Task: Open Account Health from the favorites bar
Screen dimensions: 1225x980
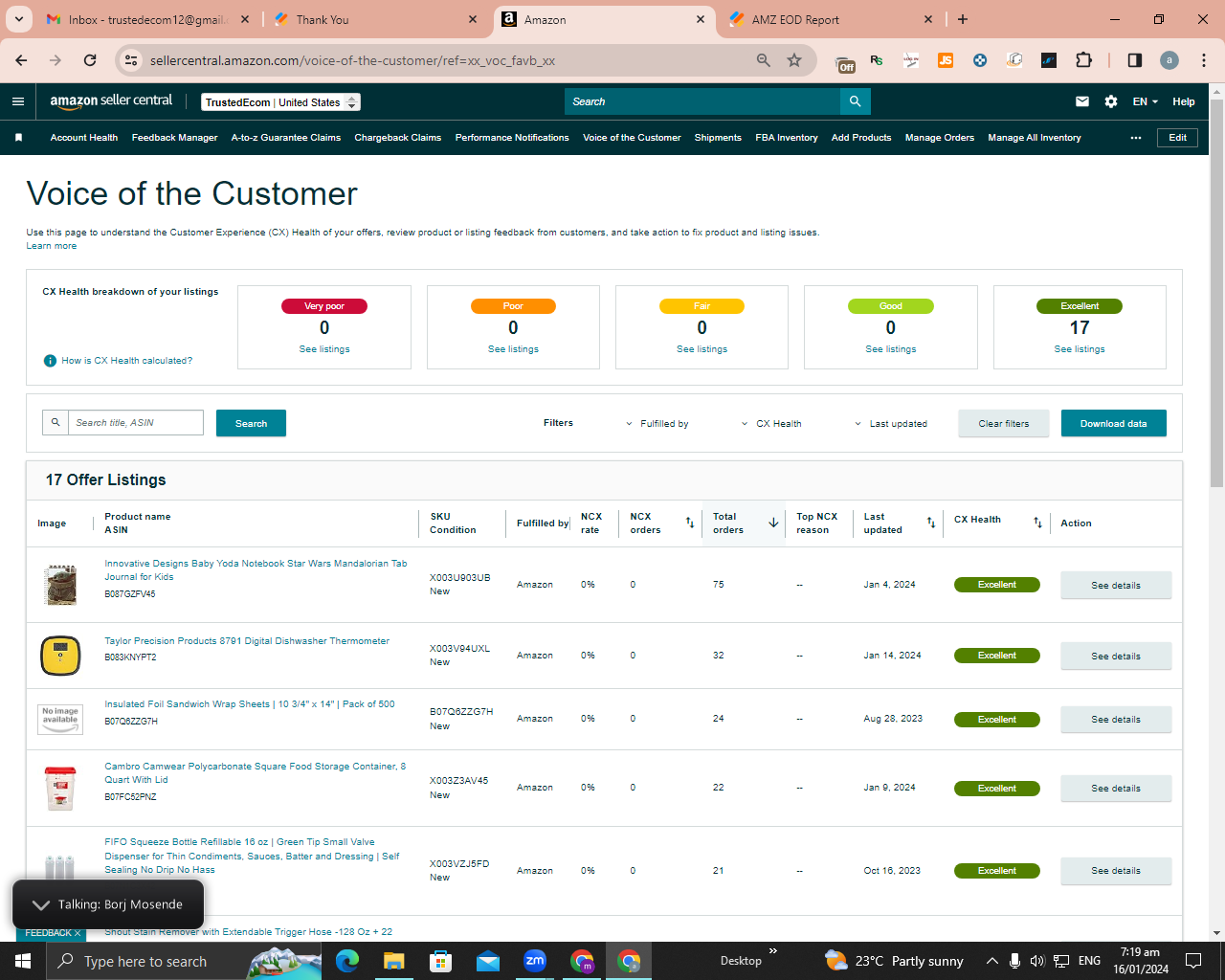Action: (x=84, y=138)
